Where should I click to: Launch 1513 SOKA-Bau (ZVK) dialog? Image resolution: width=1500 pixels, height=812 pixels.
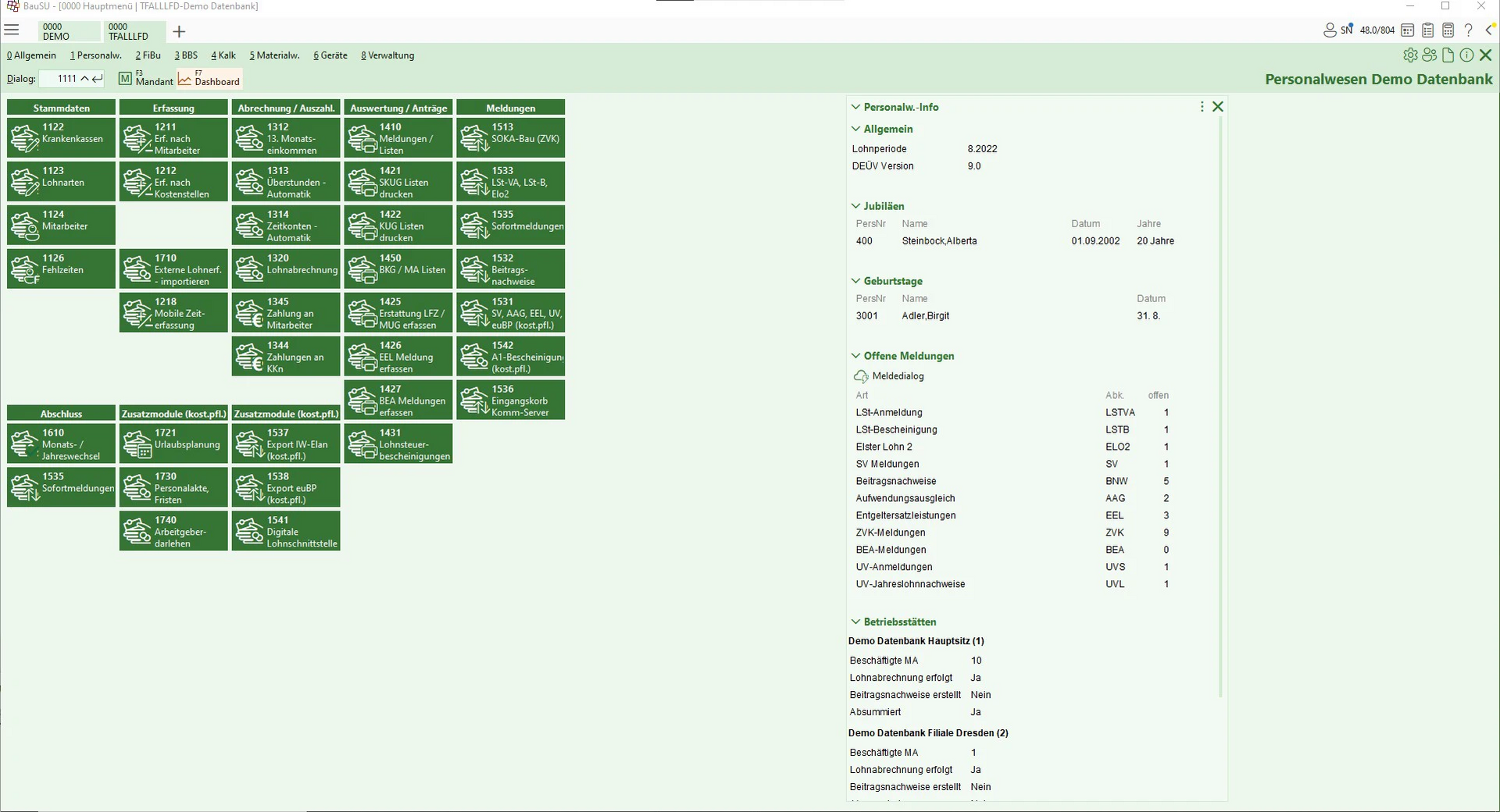[509, 138]
